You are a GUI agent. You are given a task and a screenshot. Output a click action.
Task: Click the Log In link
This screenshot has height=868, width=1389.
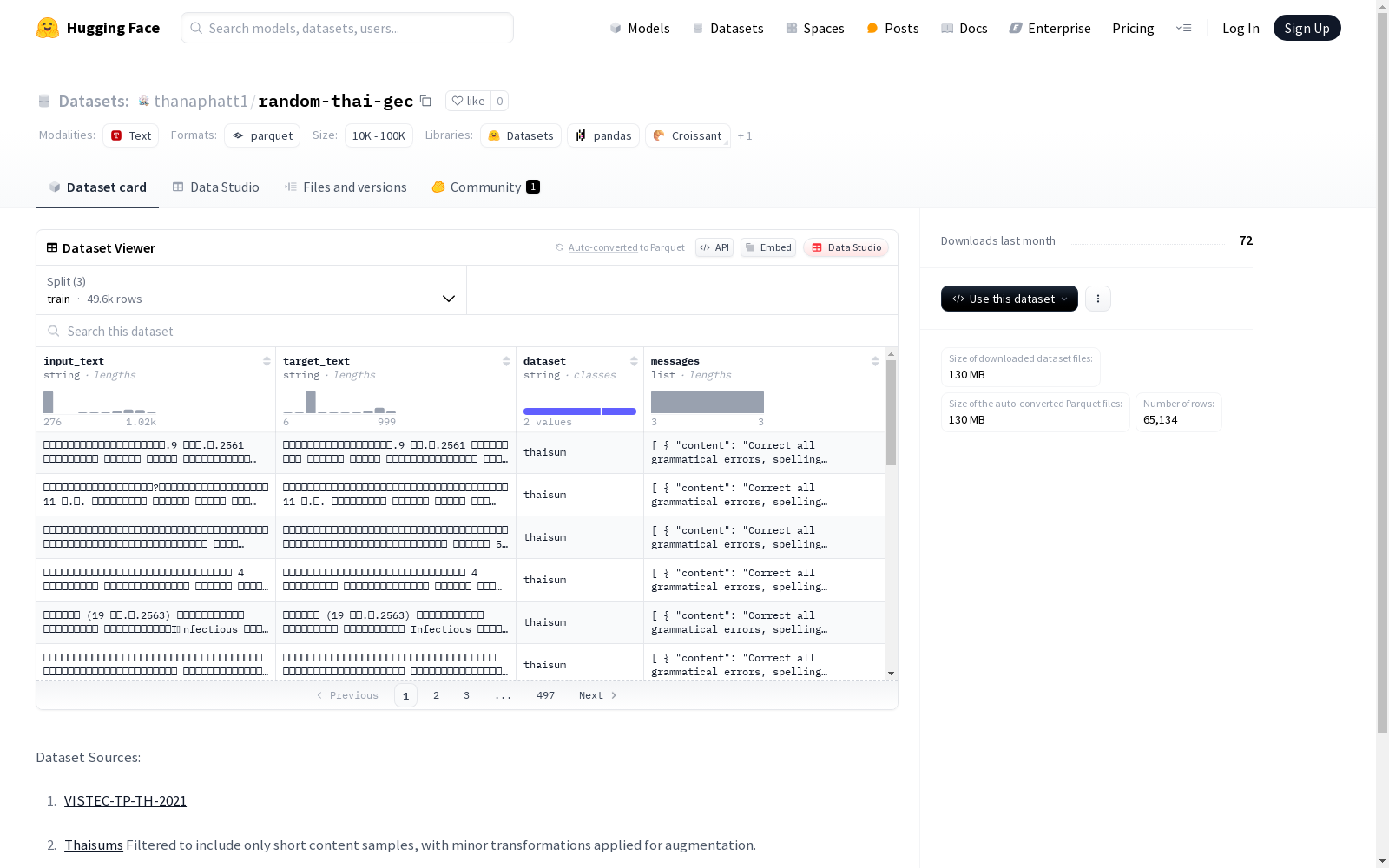(1241, 28)
